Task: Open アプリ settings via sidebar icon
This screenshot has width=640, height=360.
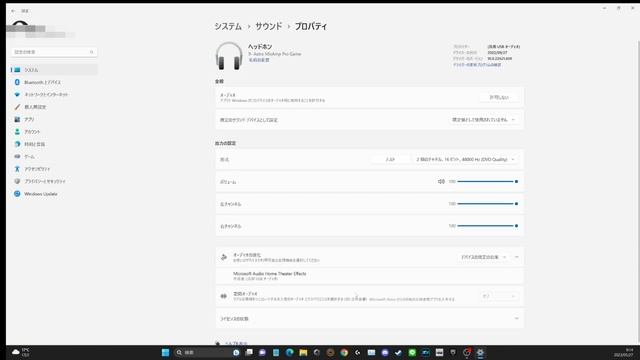Action: [17, 120]
